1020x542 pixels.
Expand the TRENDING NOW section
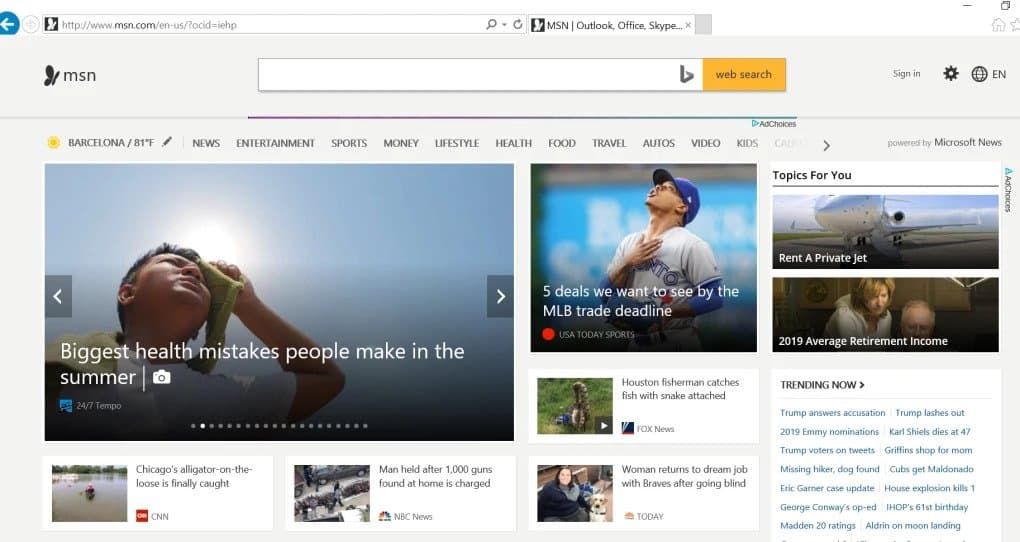[x=822, y=385]
